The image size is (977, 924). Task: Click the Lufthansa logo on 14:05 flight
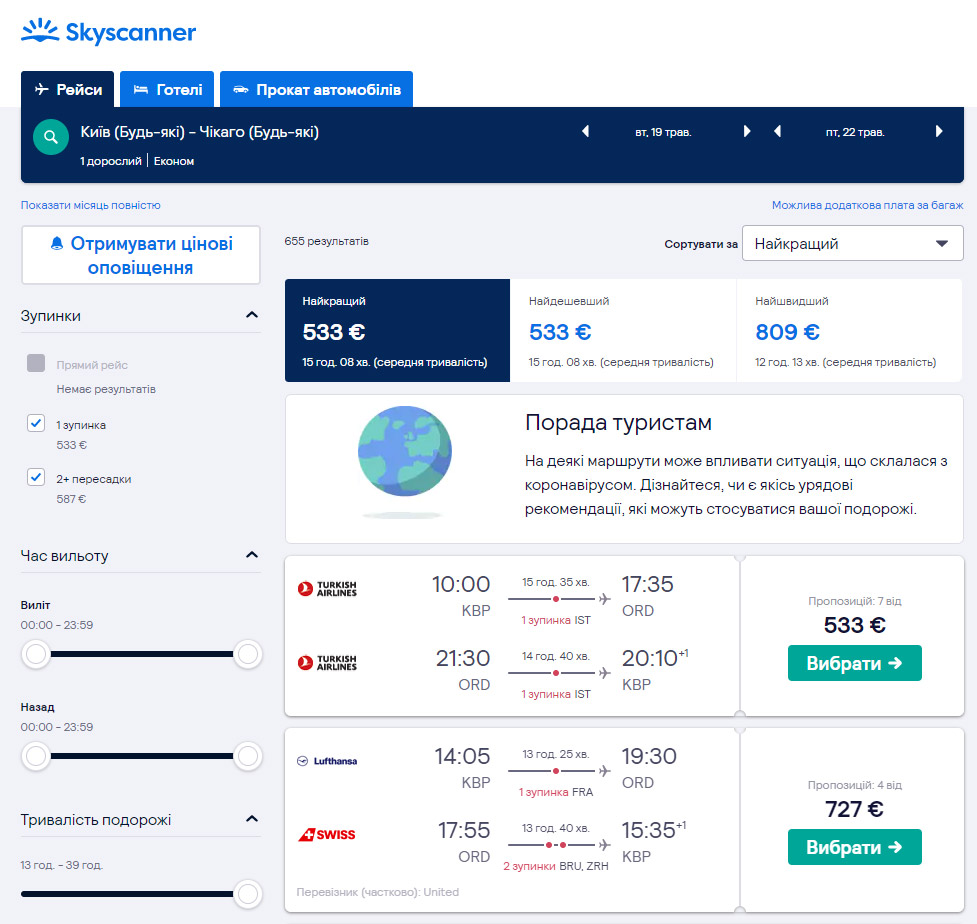[327, 761]
